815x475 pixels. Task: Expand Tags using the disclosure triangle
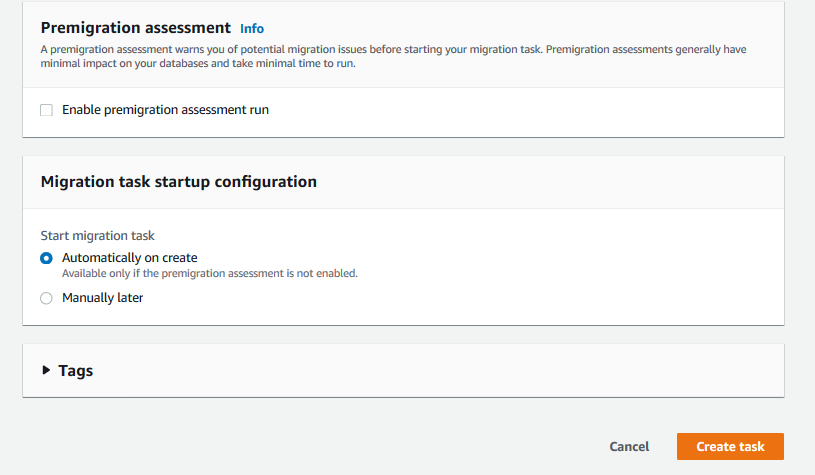(46, 370)
